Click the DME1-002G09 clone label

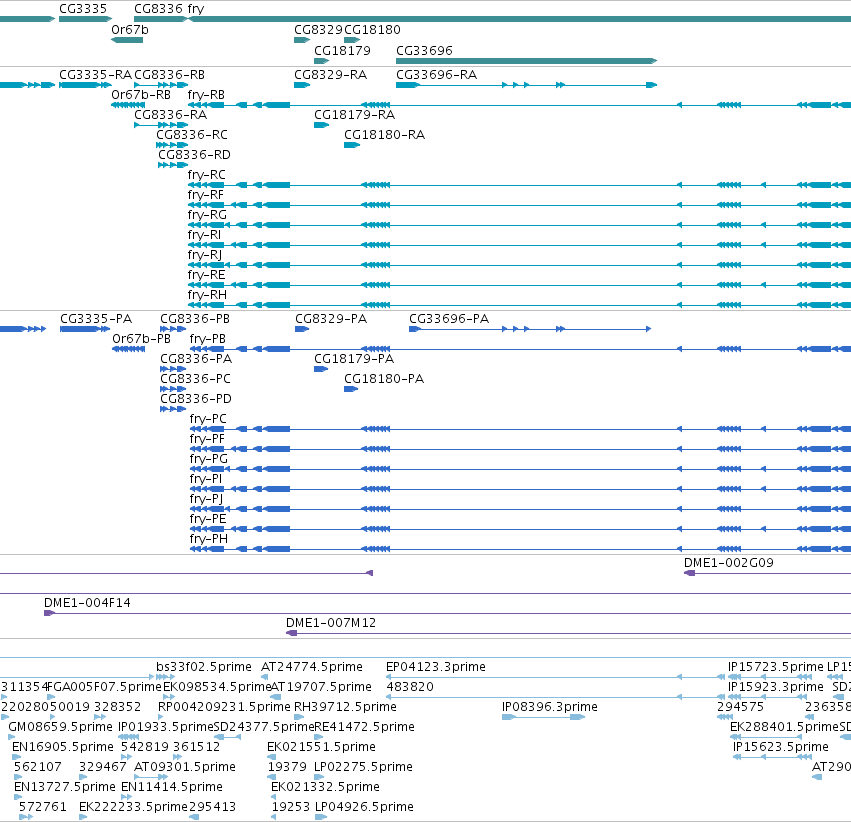click(729, 563)
